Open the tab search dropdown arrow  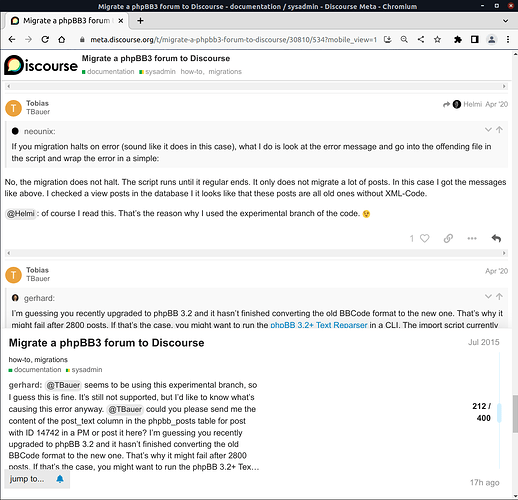point(505,21)
